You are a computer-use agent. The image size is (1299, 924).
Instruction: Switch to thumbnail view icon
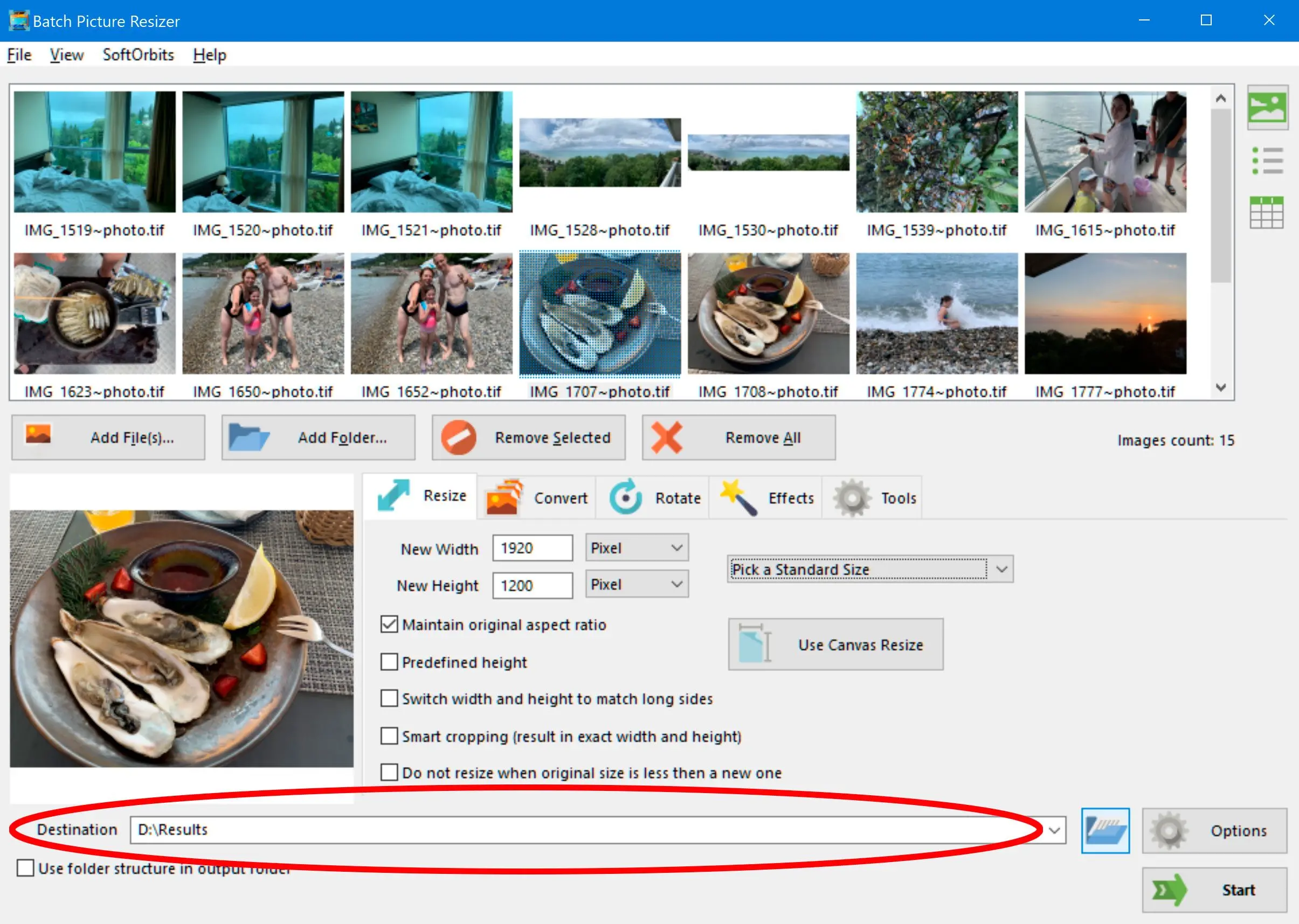(x=1267, y=107)
